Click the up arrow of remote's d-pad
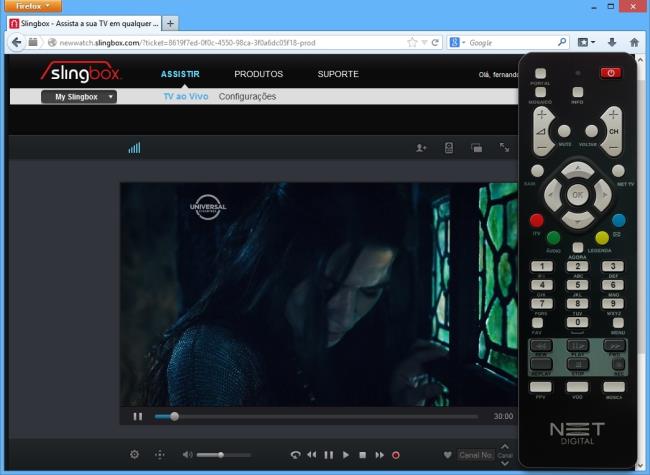650x475 pixels. [577, 170]
